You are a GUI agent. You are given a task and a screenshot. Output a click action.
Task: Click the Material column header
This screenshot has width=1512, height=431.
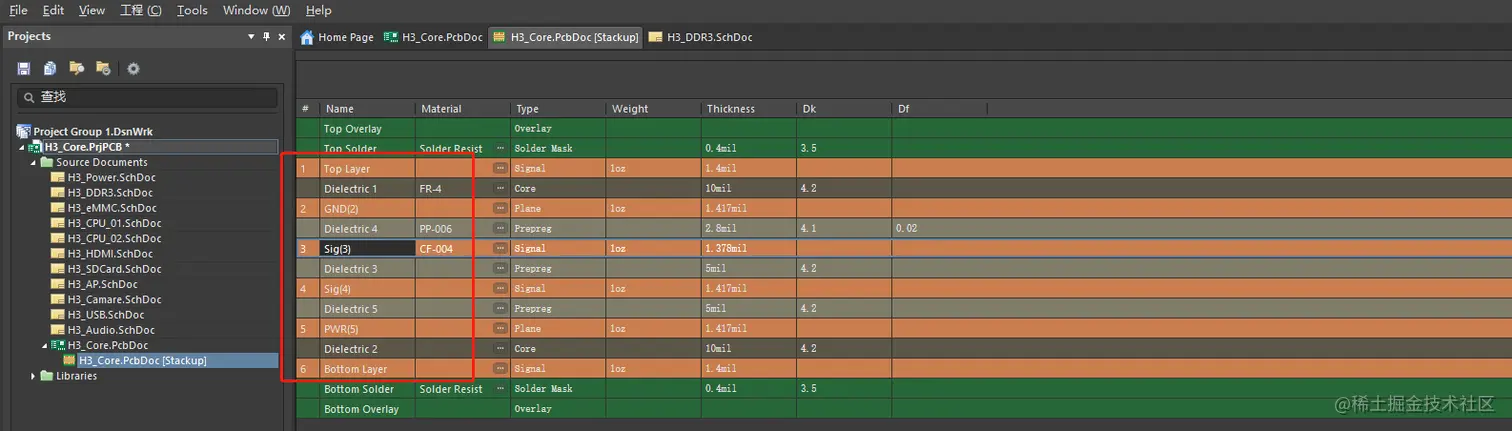point(462,108)
